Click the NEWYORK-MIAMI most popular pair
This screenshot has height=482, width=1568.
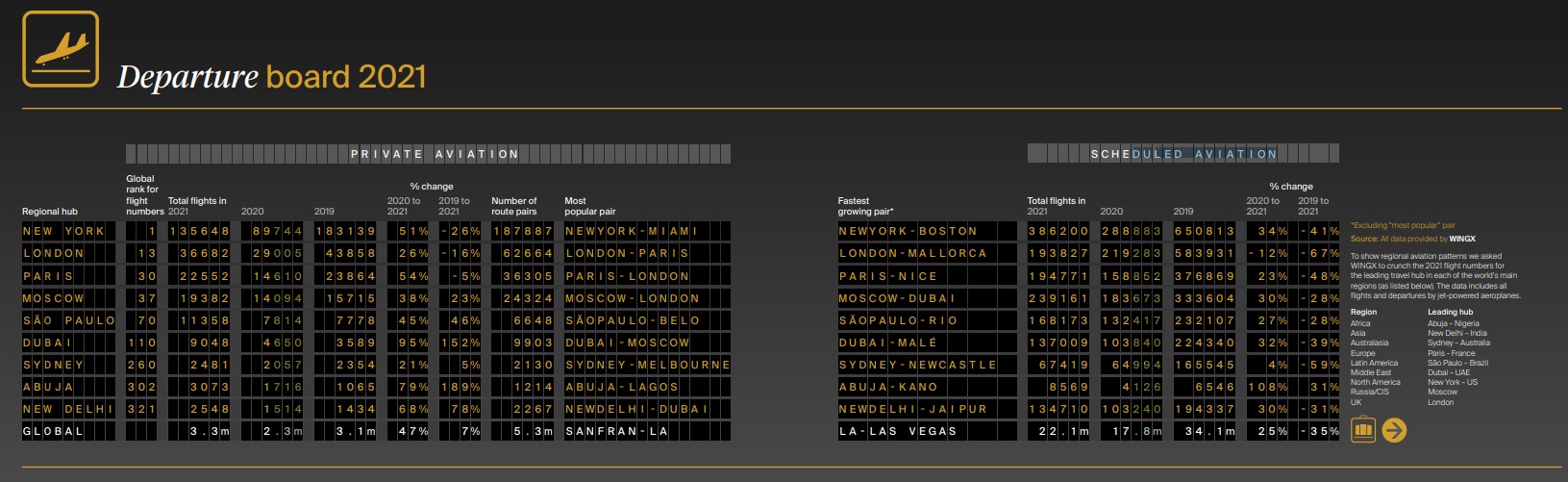click(x=631, y=231)
